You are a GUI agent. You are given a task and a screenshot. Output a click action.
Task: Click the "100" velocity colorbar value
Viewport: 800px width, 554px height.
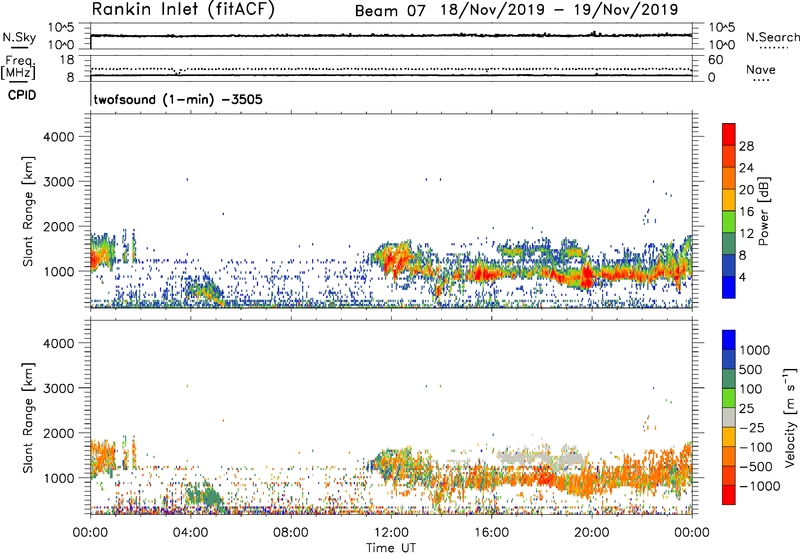point(750,389)
